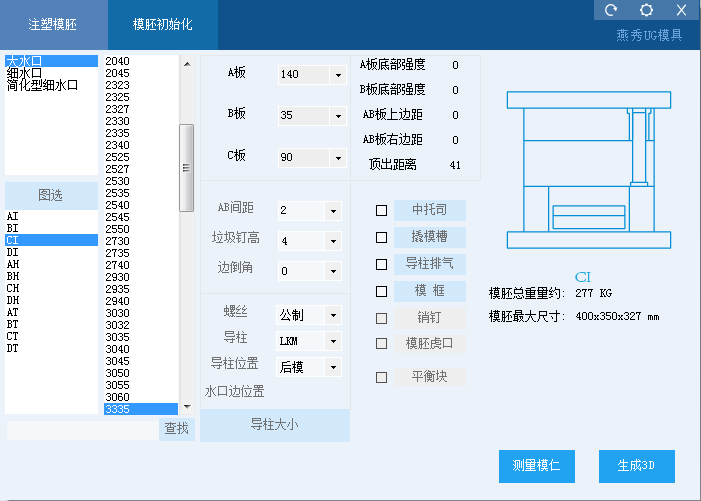Screen dimensions: 701x501
Task: Click the search input field
Action: (83, 429)
